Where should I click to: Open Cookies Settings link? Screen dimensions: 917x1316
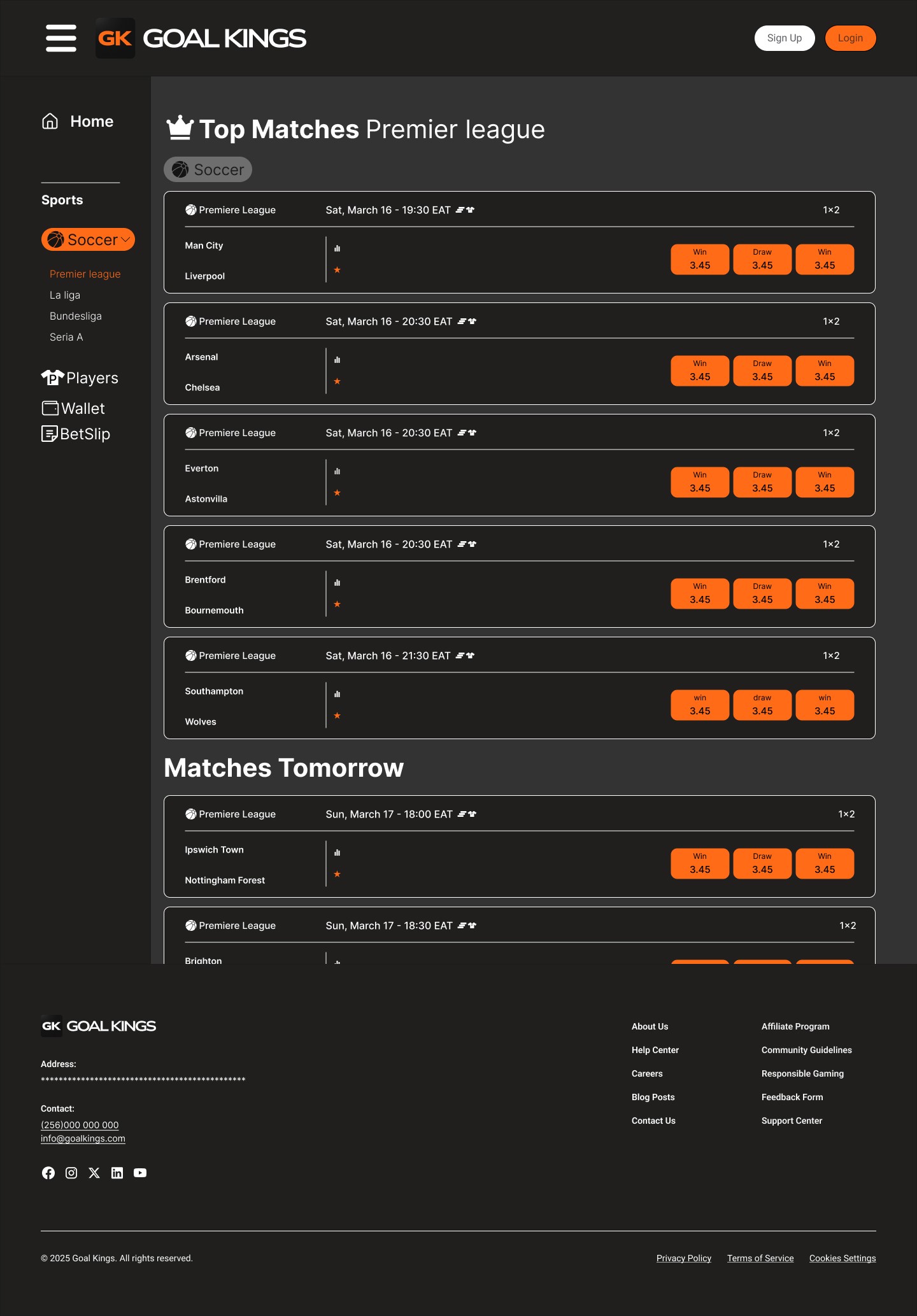click(842, 1258)
